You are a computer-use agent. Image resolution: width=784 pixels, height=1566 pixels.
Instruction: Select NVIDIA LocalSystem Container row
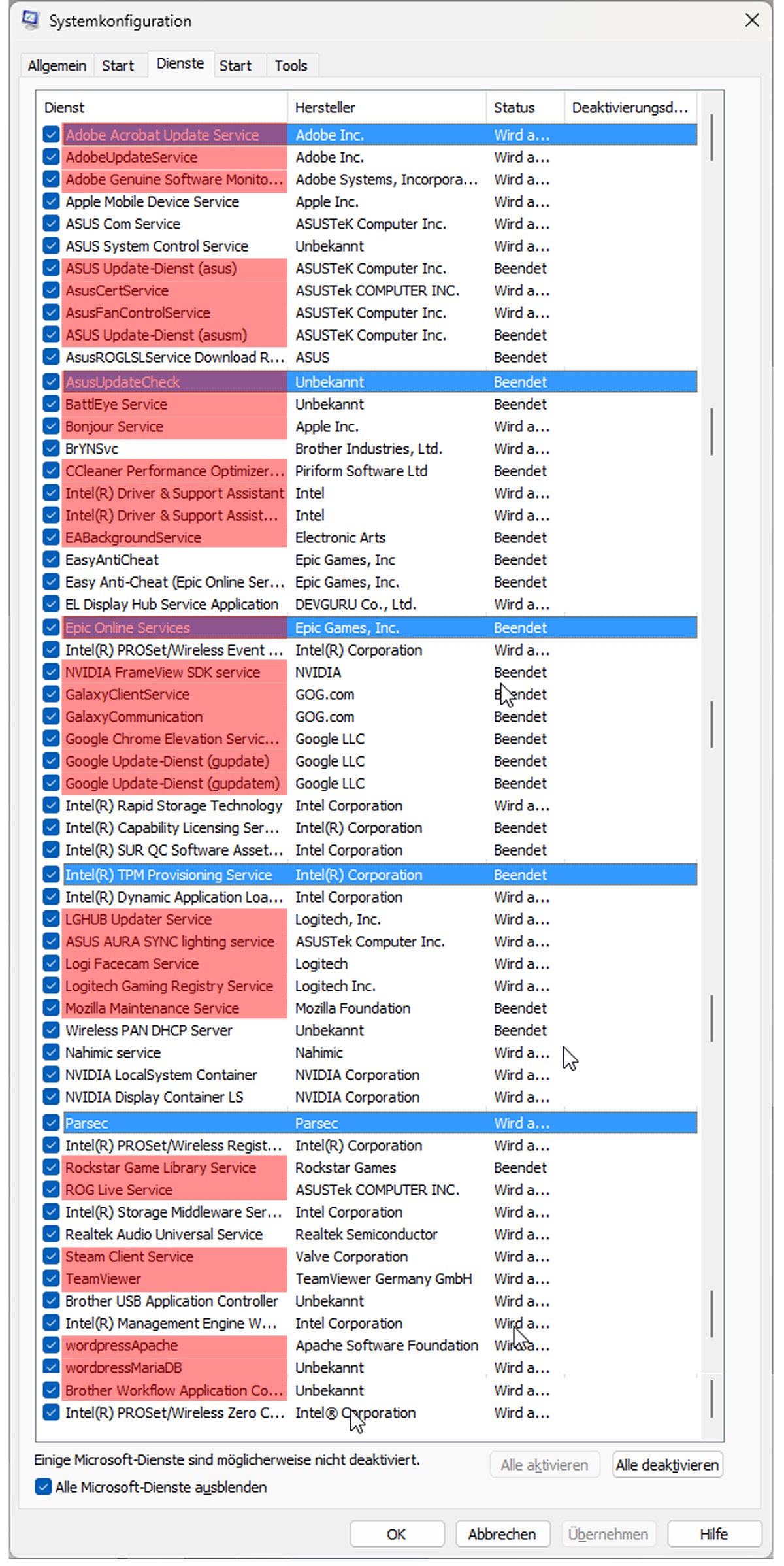pyautogui.click(x=370, y=1075)
